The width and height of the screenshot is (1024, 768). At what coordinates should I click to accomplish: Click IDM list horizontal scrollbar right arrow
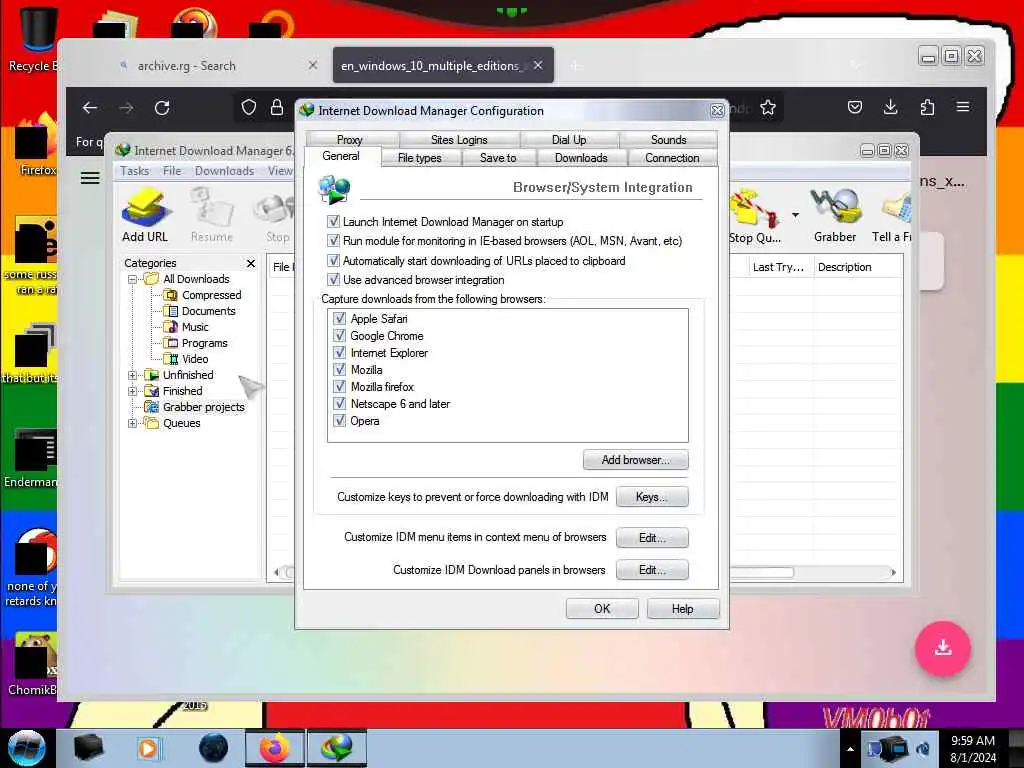coord(893,572)
